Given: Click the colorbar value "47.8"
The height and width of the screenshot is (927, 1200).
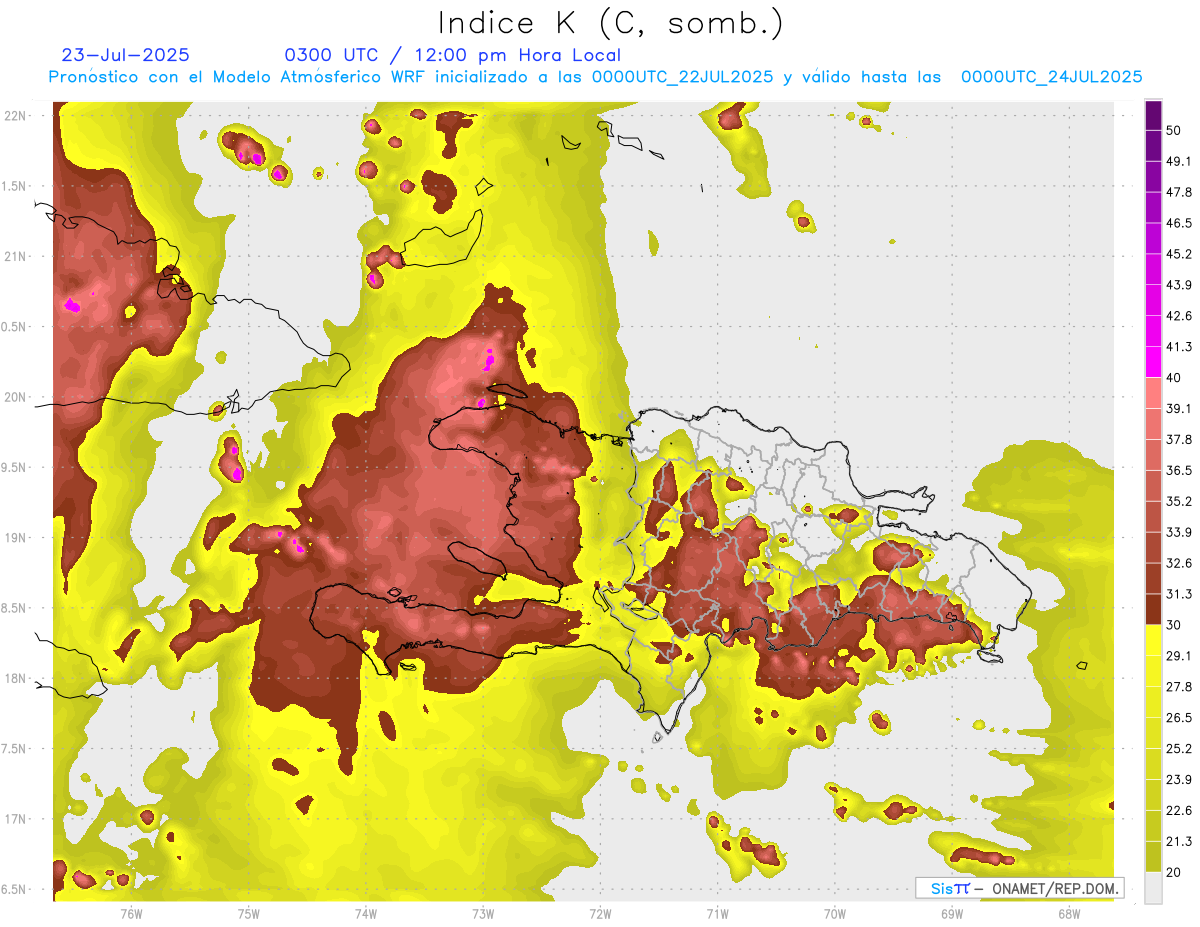Looking at the screenshot, I should click(x=1179, y=192).
